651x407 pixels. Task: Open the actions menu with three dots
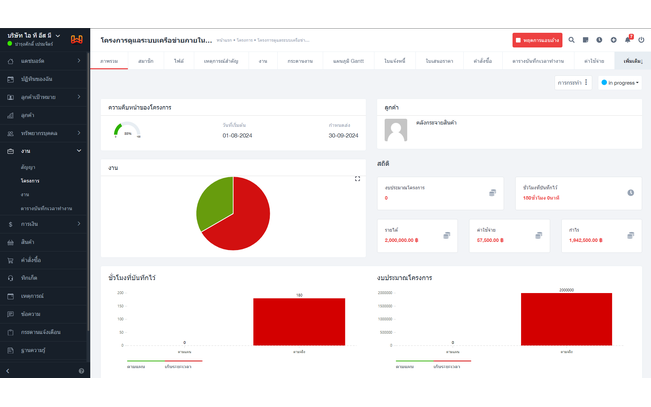coord(574,83)
